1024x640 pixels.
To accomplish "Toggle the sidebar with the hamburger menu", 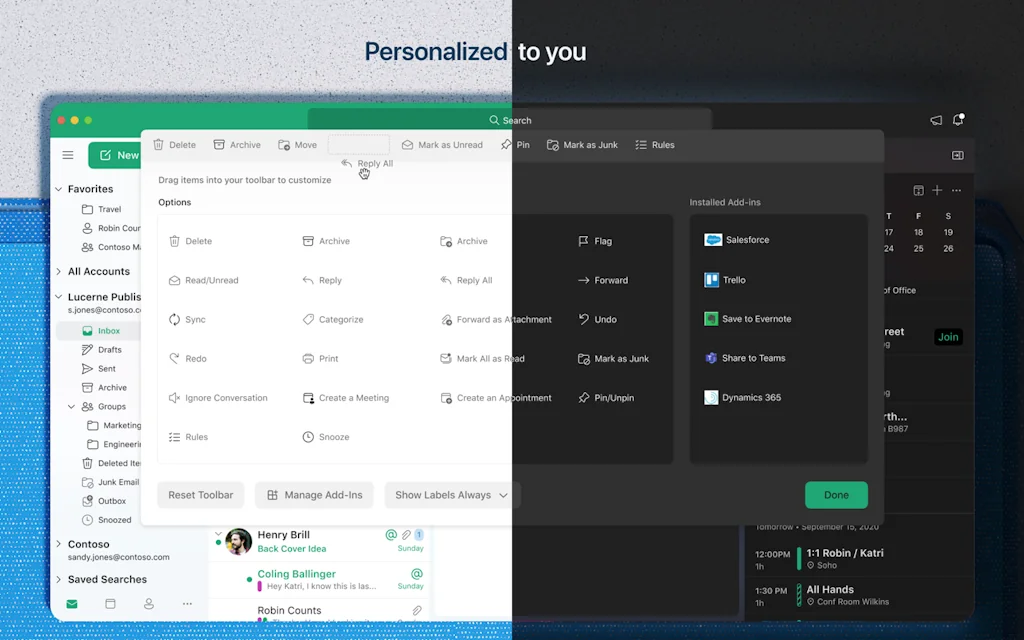I will [68, 155].
